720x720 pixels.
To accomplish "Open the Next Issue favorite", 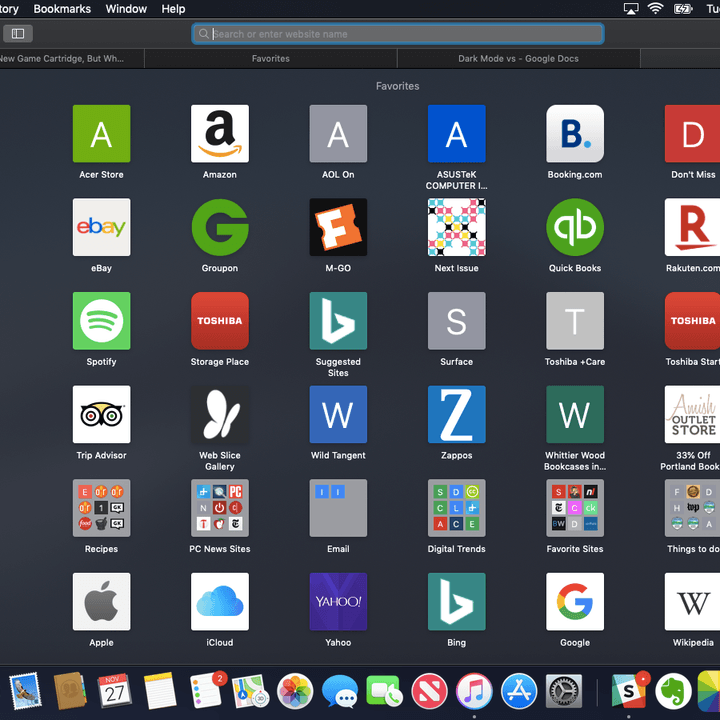I will 456,227.
